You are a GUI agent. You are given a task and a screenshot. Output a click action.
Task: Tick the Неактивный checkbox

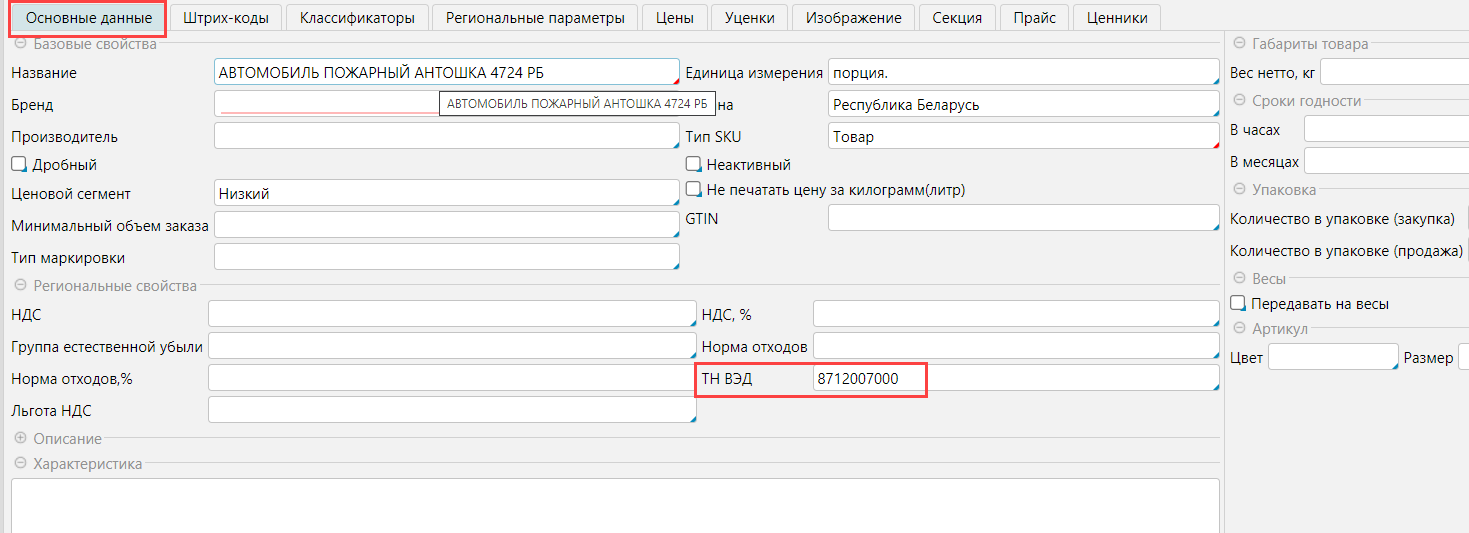click(693, 164)
